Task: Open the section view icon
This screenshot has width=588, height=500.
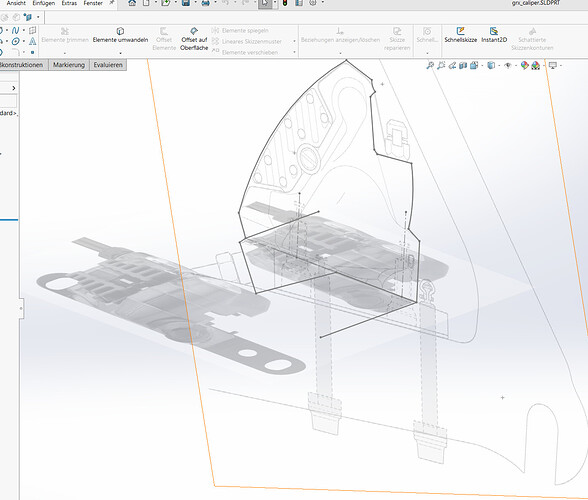Action: 463,66
